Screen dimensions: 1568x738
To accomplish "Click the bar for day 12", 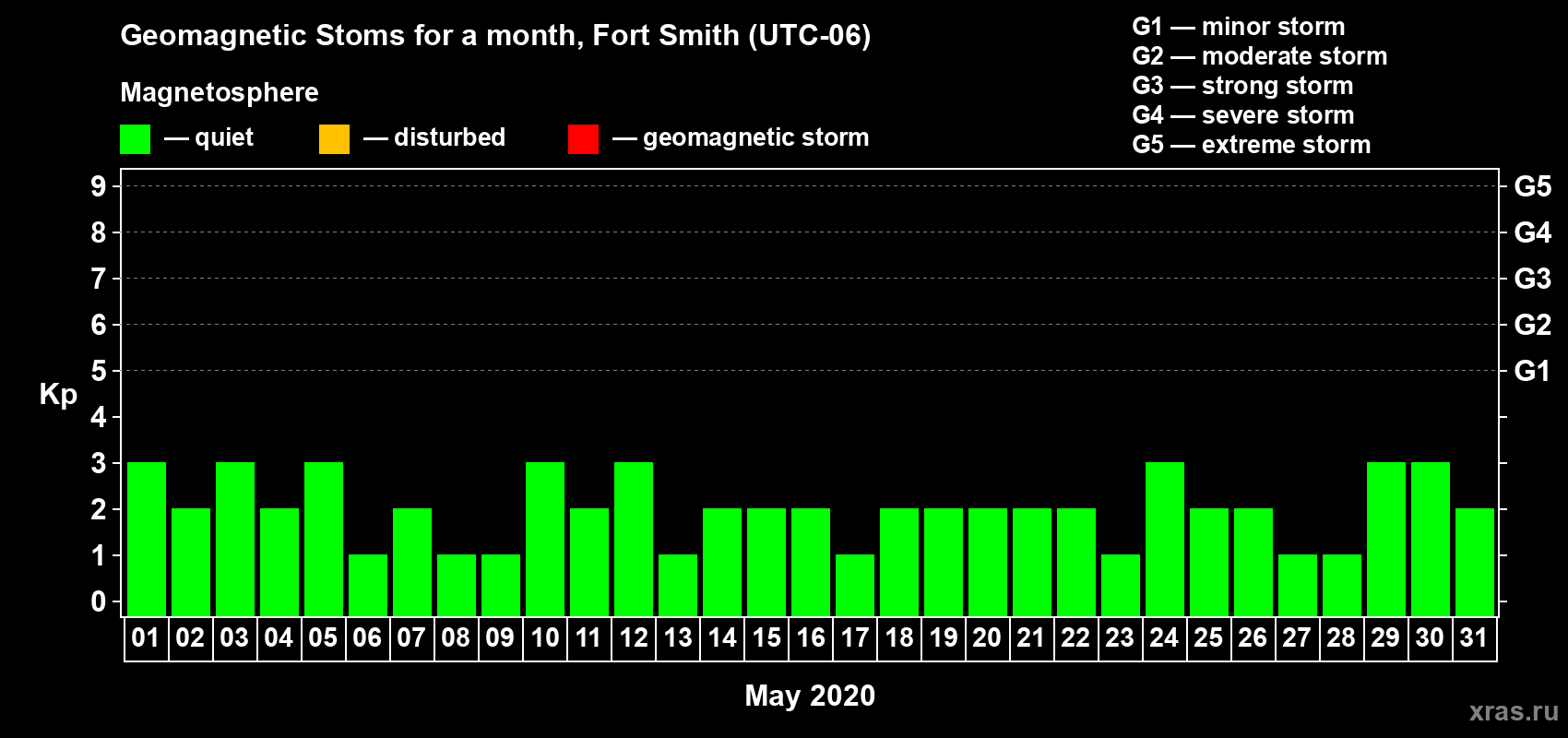I will [x=634, y=539].
